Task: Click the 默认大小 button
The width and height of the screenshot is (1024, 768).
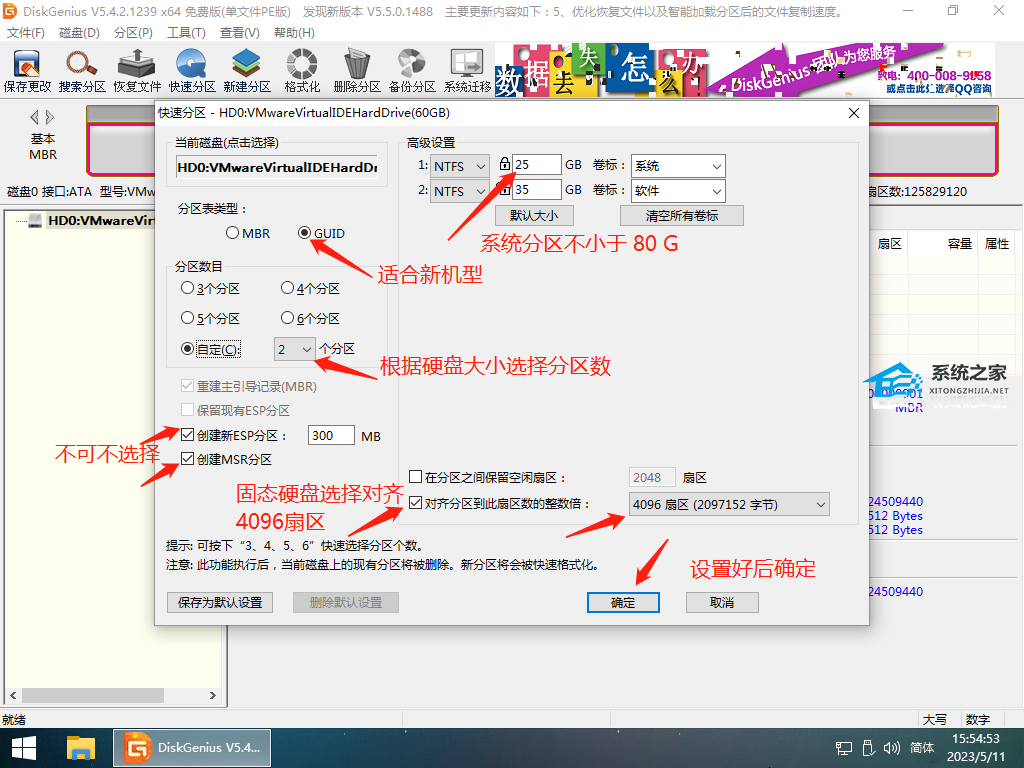Action: [x=534, y=216]
